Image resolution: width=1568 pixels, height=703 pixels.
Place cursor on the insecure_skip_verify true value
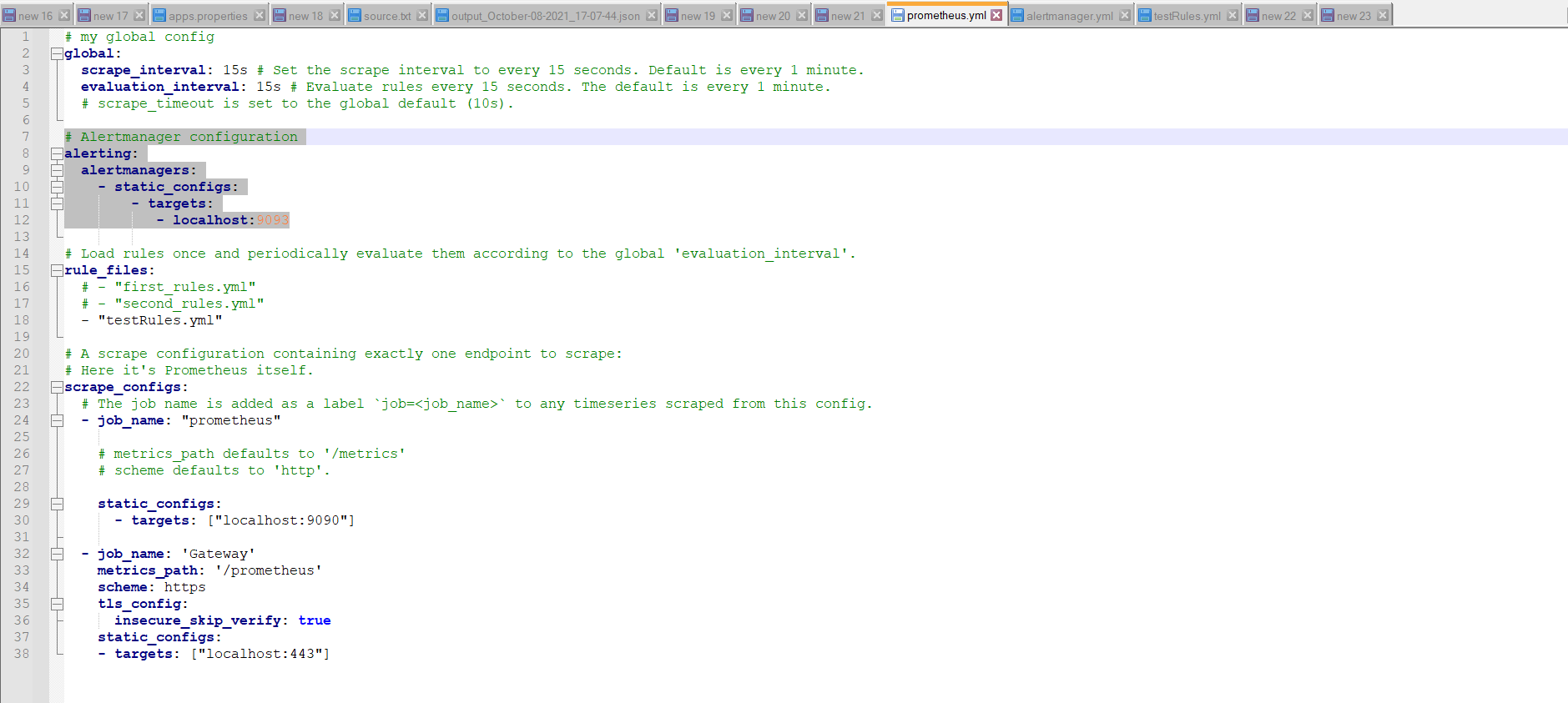tap(315, 620)
